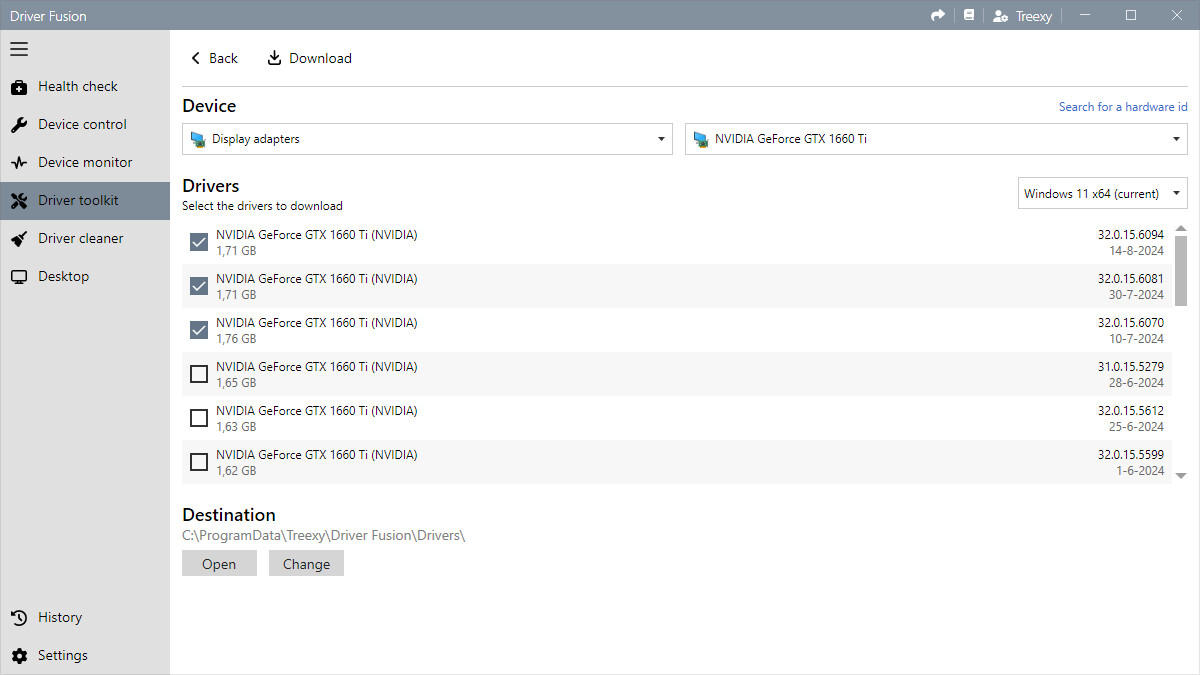This screenshot has height=675, width=1200.
Task: Click the manual book icon in title bar
Action: pos(968,15)
